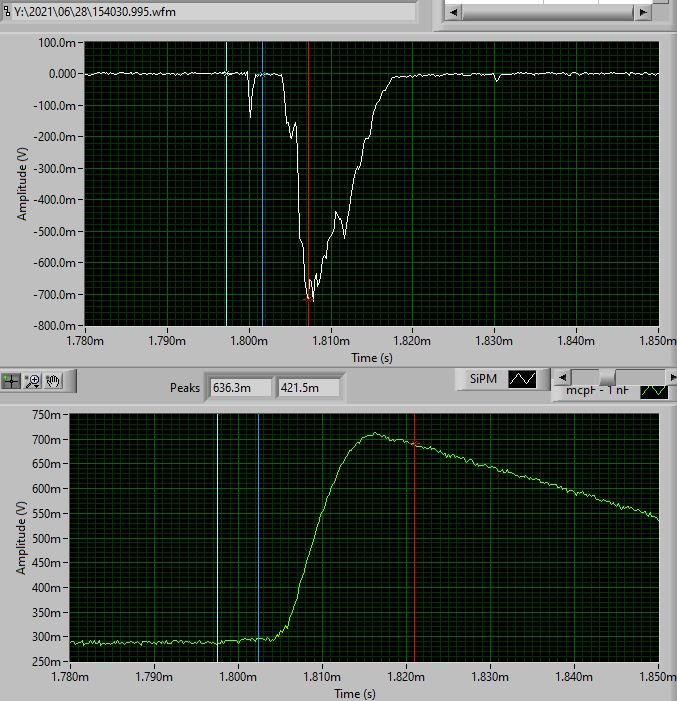Screen dimensions: 677x701
Task: Click the lower graph Amplitude (V) label
Action: click(x=21, y=538)
